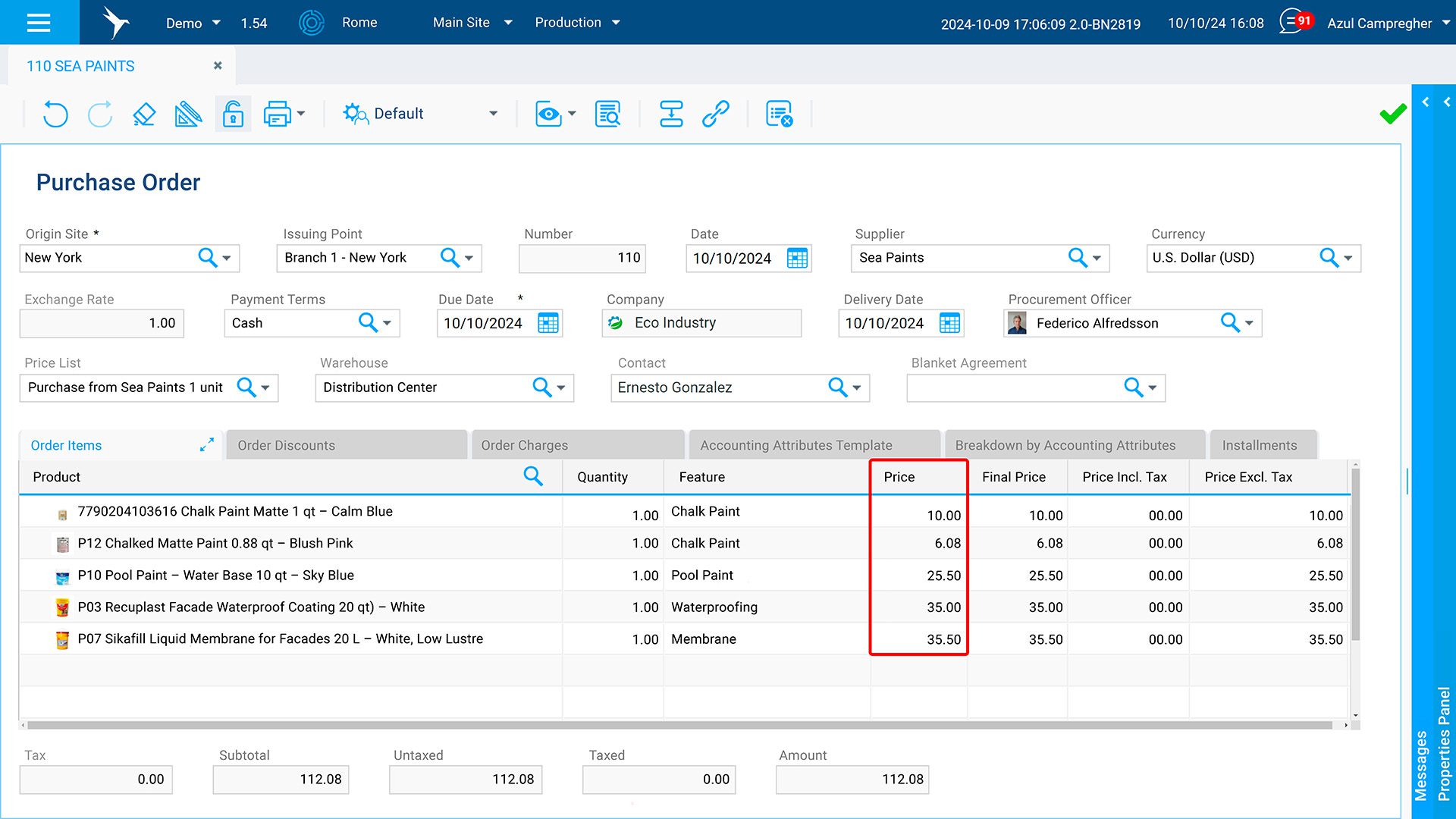Open the hamburger main menu
This screenshot has width=1456, height=819.
(39, 22)
